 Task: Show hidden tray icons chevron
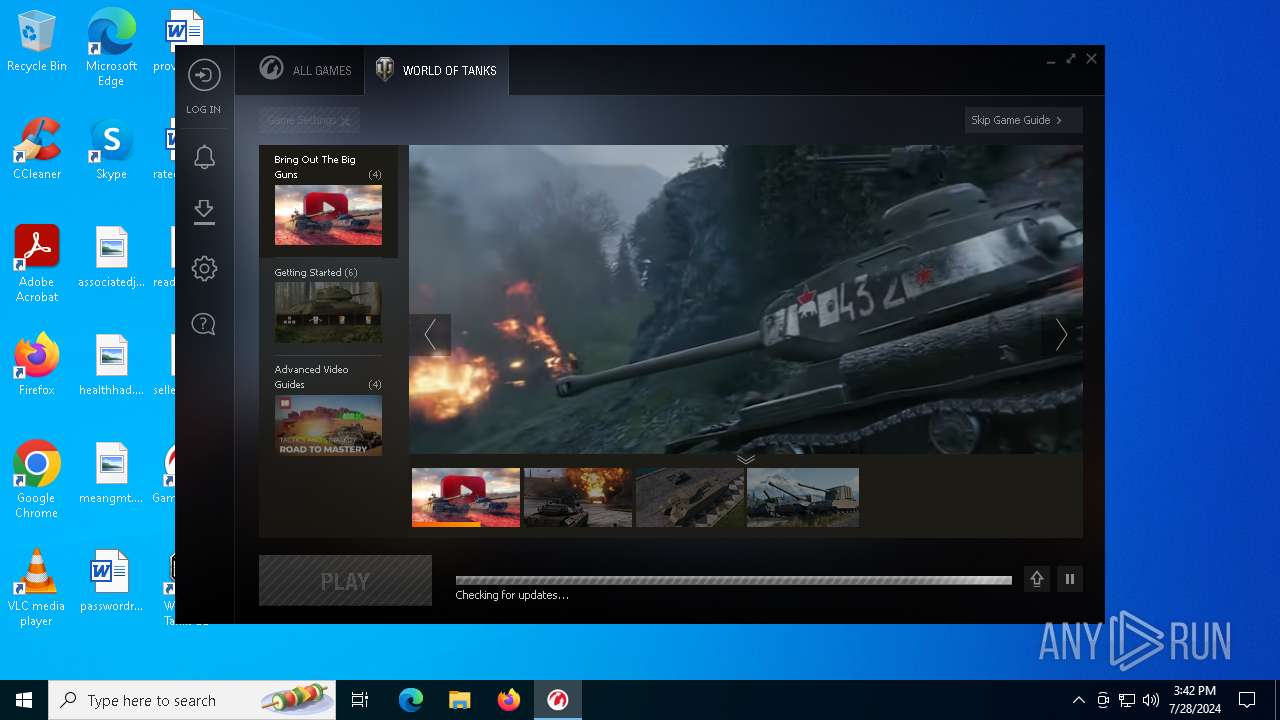click(x=1078, y=700)
